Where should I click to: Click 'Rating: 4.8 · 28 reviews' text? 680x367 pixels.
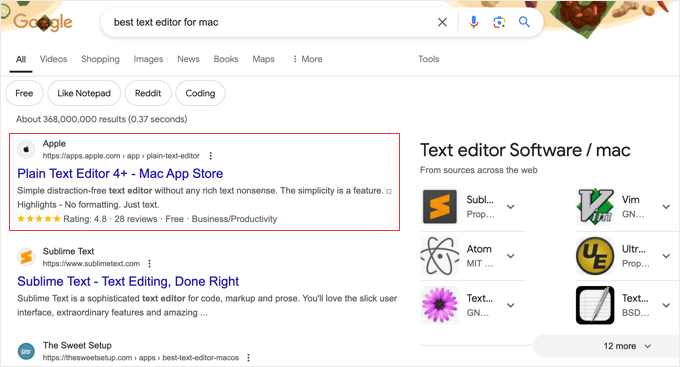pyautogui.click(x=110, y=219)
